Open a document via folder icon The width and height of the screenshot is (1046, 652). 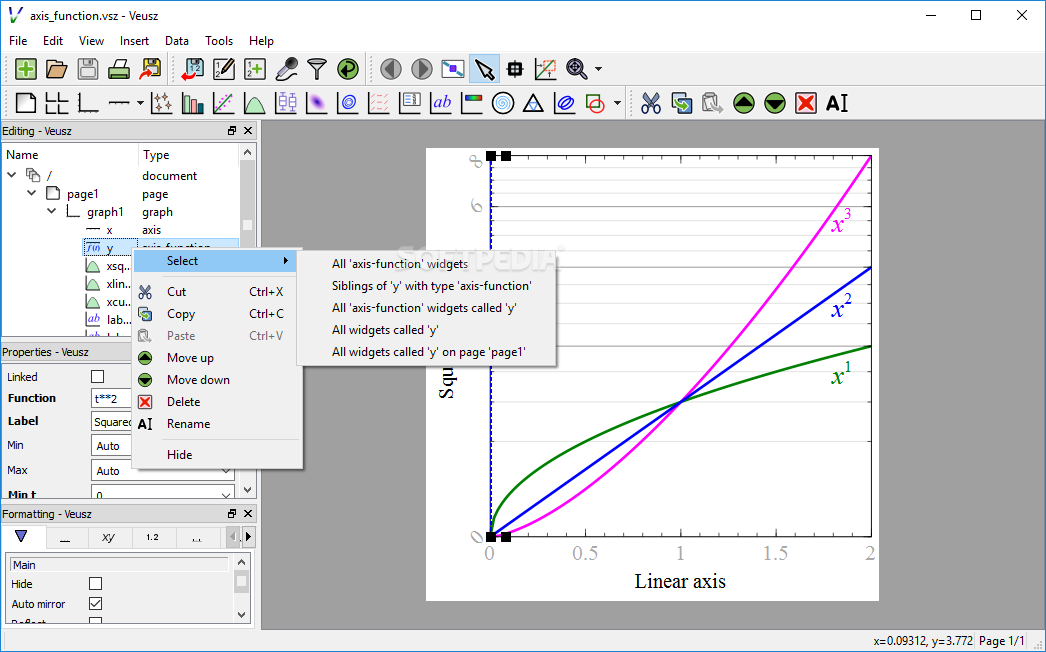(x=57, y=69)
